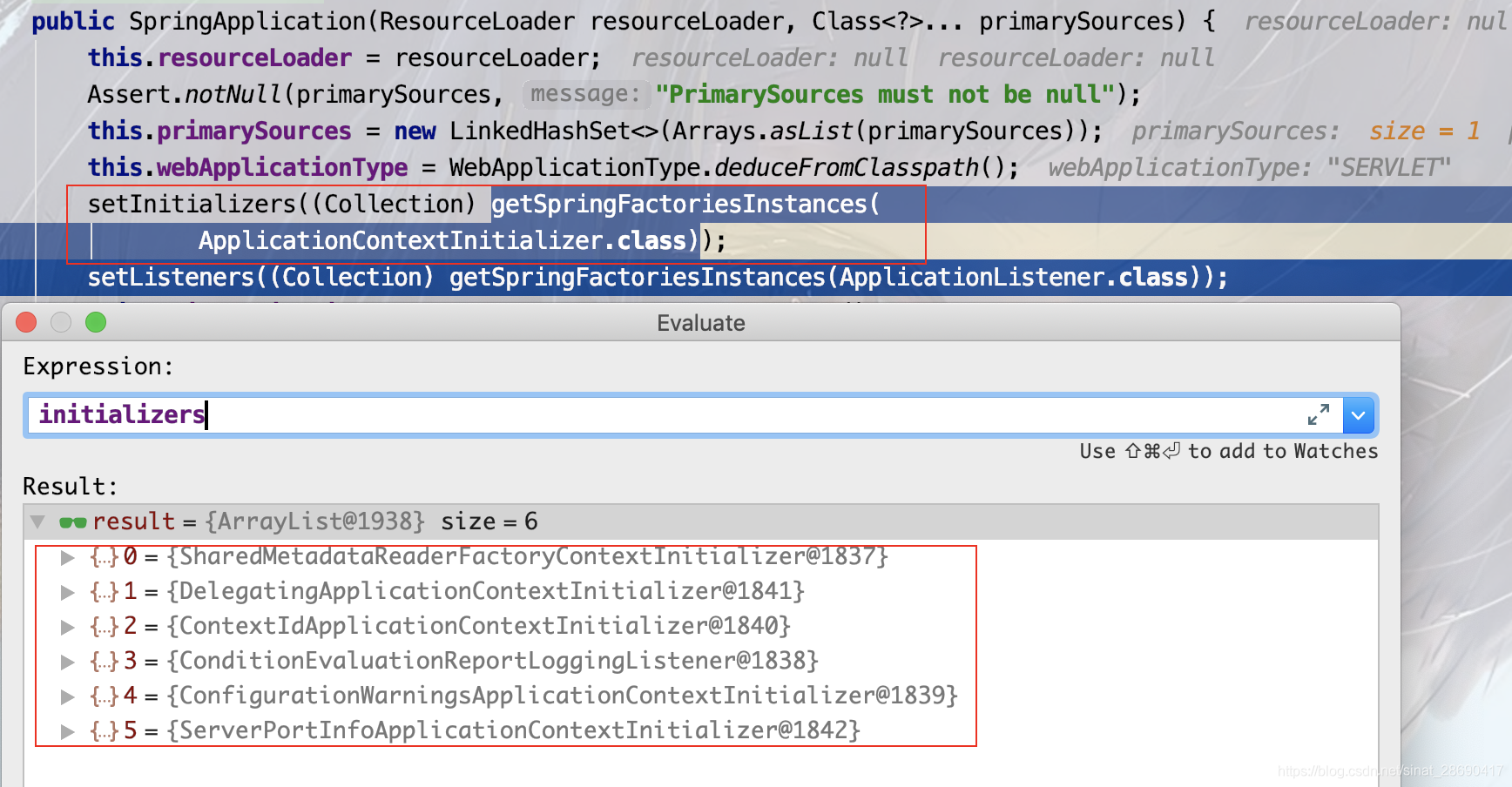
Task: Select row ServerPortInfoApplicationContextInitializer@1842
Action: tap(701, 730)
